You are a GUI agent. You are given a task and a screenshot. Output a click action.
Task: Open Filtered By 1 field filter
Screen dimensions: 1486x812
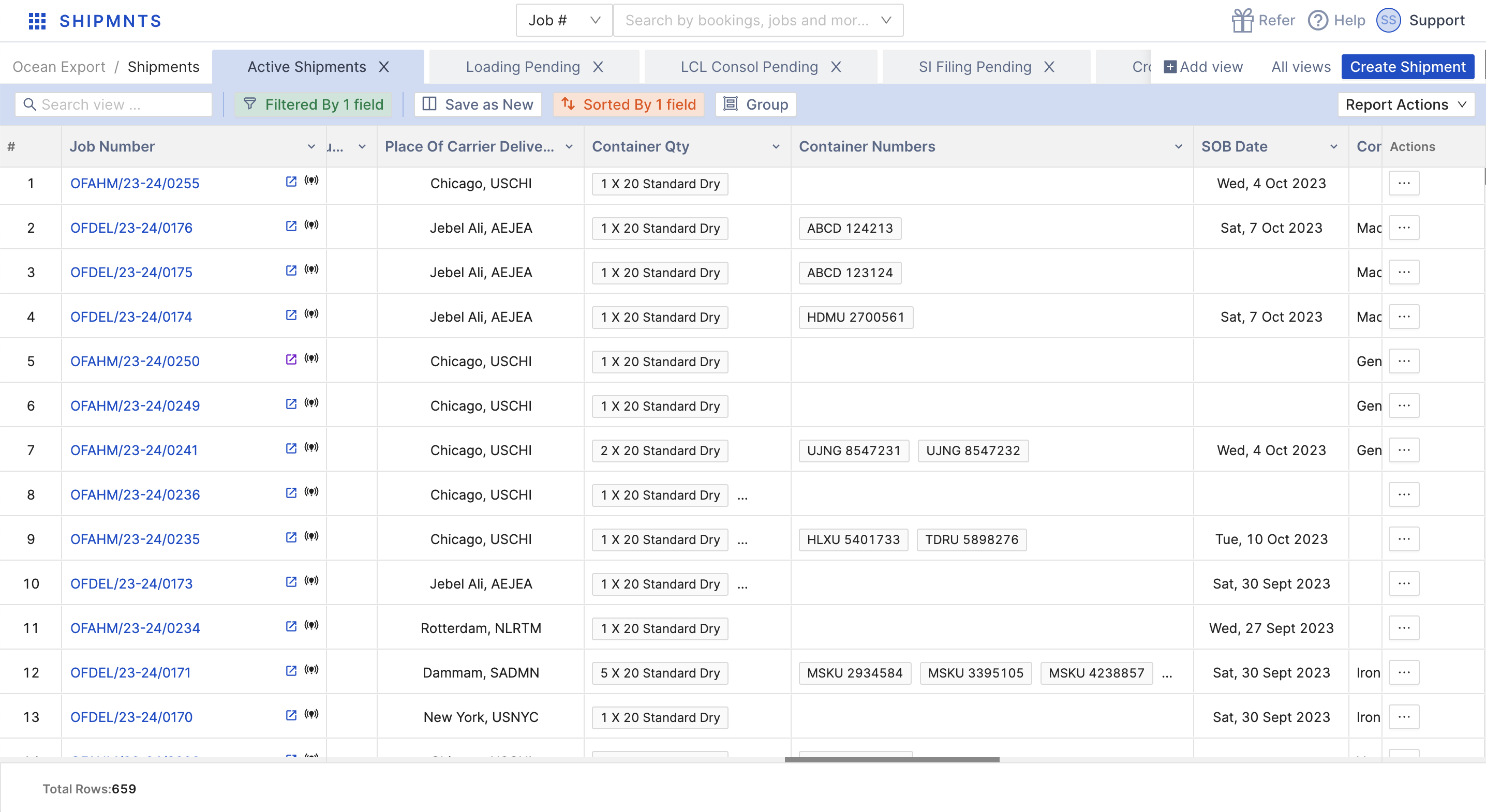(313, 104)
